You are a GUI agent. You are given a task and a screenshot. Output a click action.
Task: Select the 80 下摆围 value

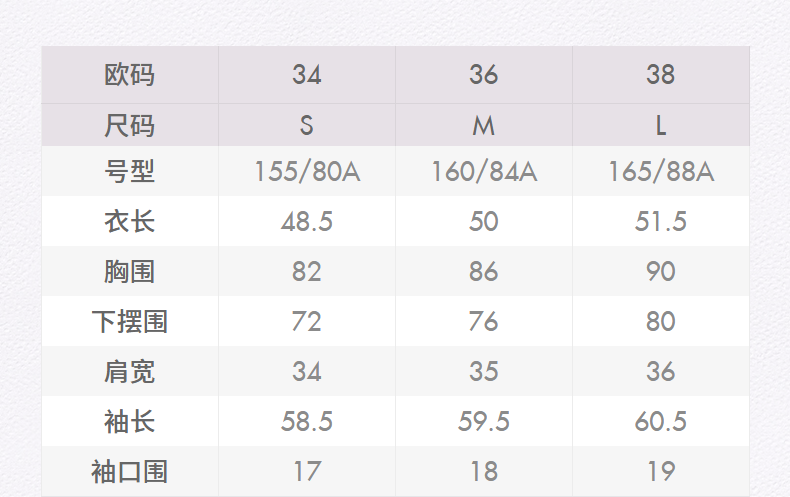[661, 321]
